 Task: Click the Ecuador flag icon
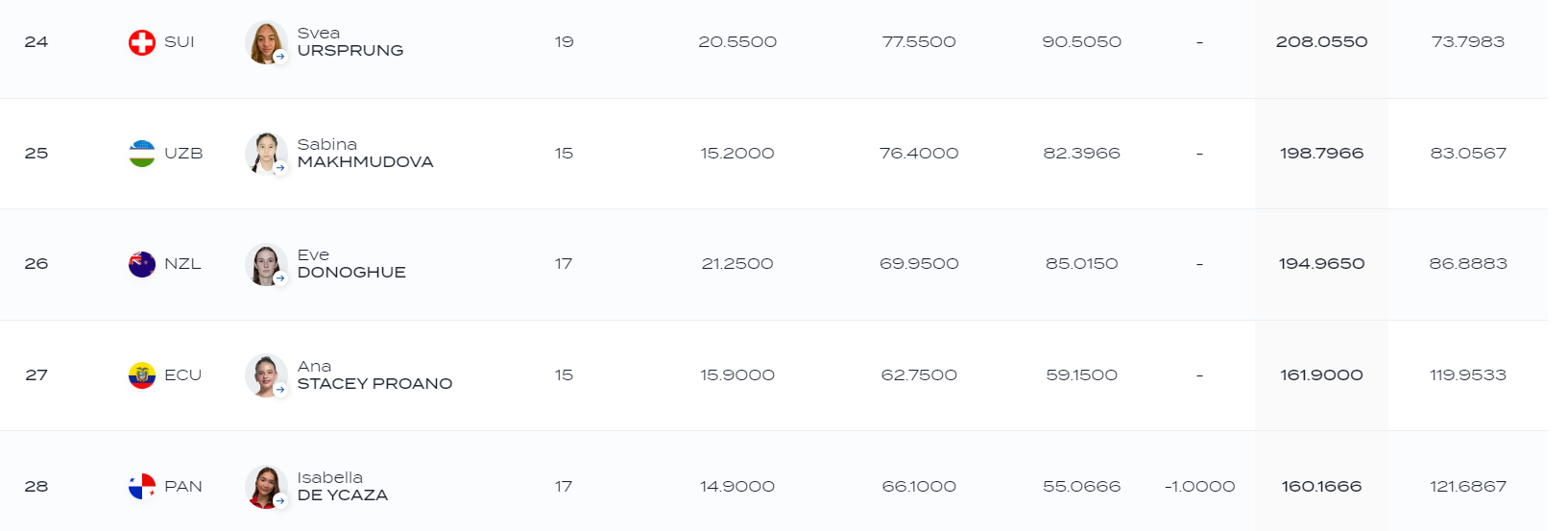142,375
